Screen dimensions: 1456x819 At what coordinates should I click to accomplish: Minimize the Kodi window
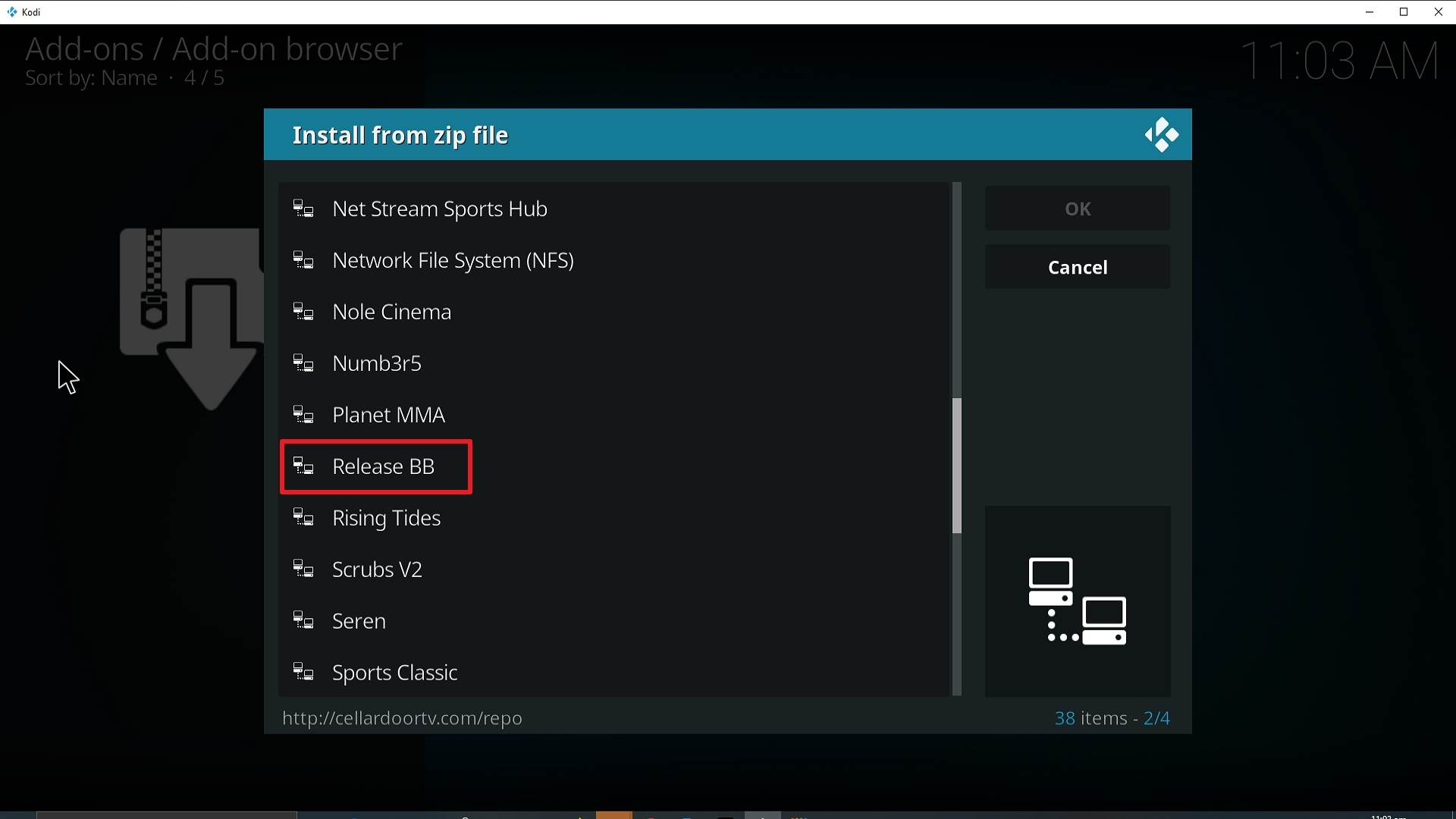click(1370, 12)
